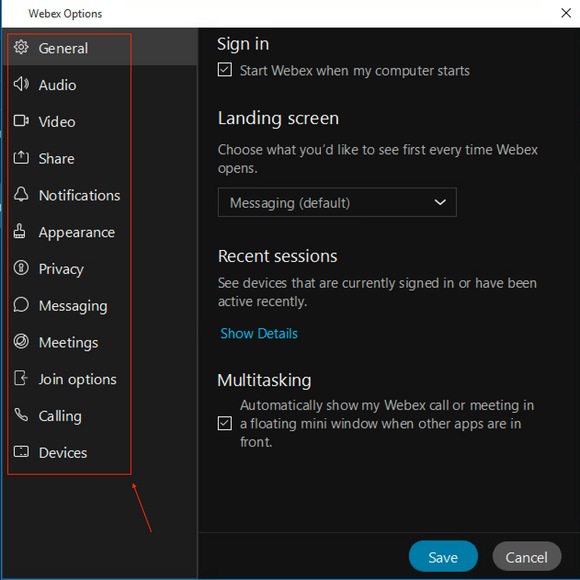The image size is (580, 580).
Task: Click the Sign in heading
Action: 243,44
